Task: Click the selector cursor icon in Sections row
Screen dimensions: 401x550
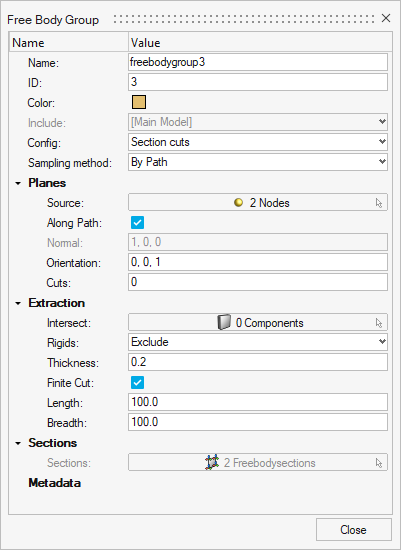Action: pyautogui.click(x=379, y=463)
